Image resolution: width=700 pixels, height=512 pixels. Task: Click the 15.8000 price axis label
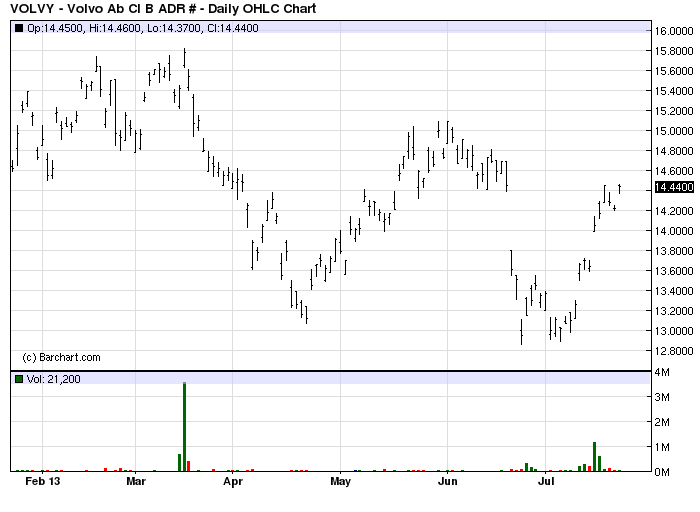[674, 51]
